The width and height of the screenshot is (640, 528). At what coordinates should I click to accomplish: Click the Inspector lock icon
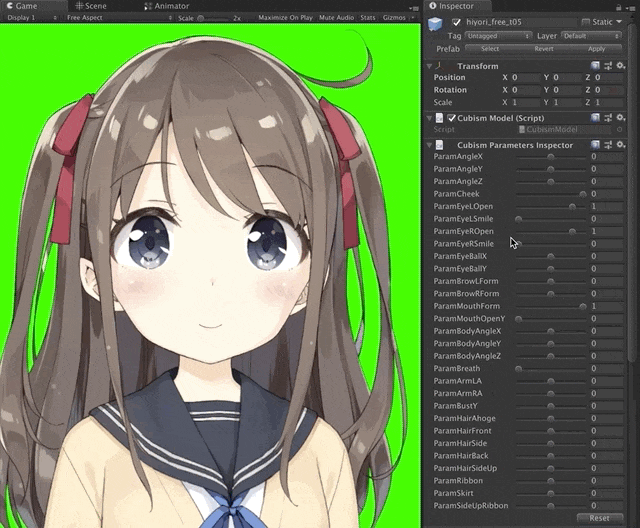coord(619,7)
